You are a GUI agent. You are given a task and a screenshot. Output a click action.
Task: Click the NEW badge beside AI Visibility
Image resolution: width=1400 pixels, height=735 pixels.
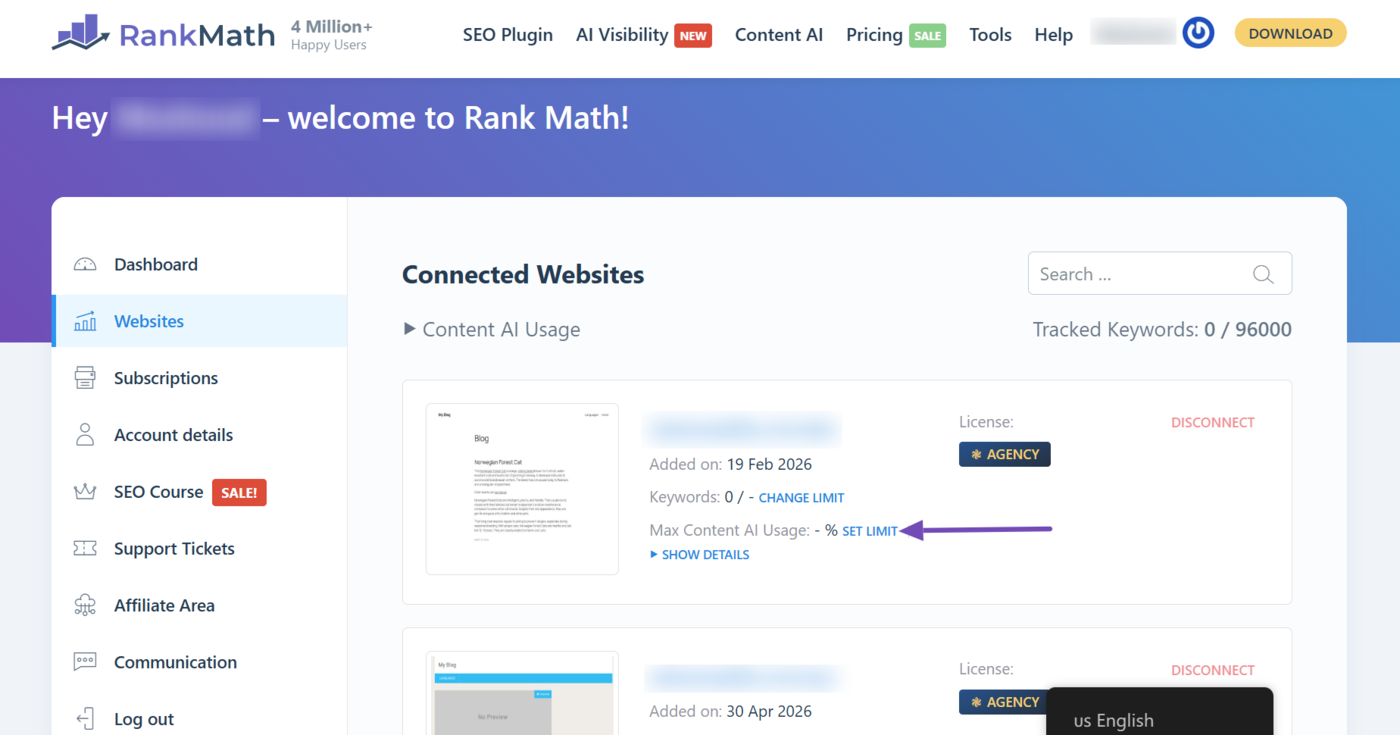(x=693, y=36)
